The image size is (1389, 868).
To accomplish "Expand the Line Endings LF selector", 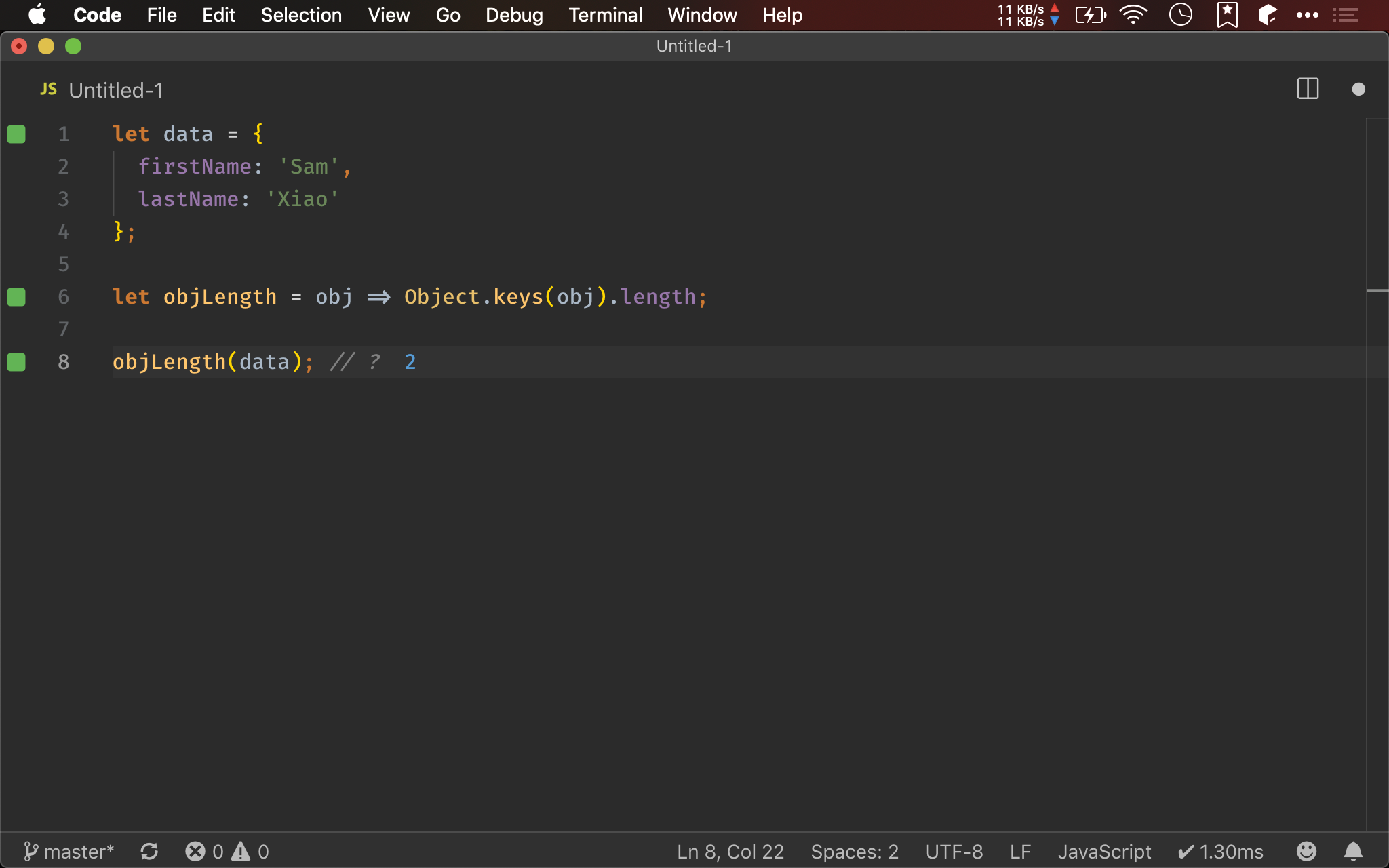I will (x=1019, y=851).
